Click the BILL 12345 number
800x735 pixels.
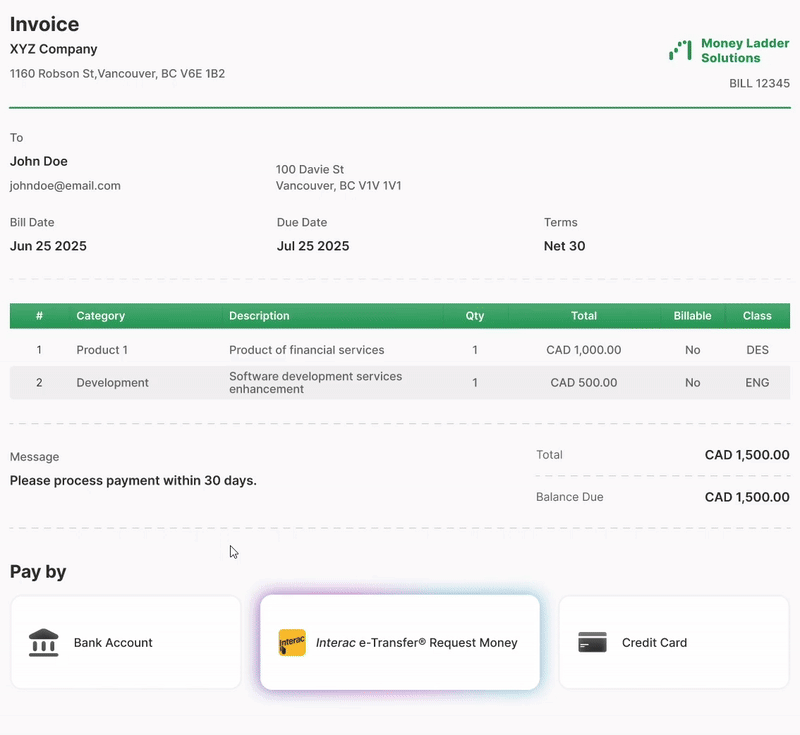pos(759,84)
